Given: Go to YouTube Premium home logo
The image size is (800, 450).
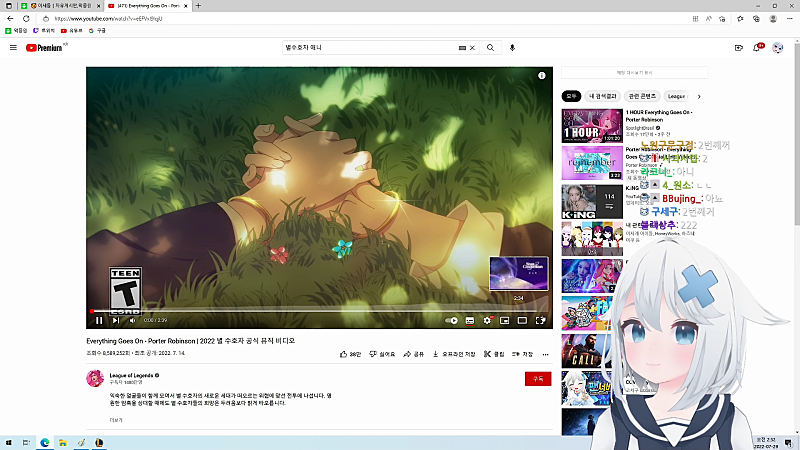Looking at the screenshot, I should point(44,47).
